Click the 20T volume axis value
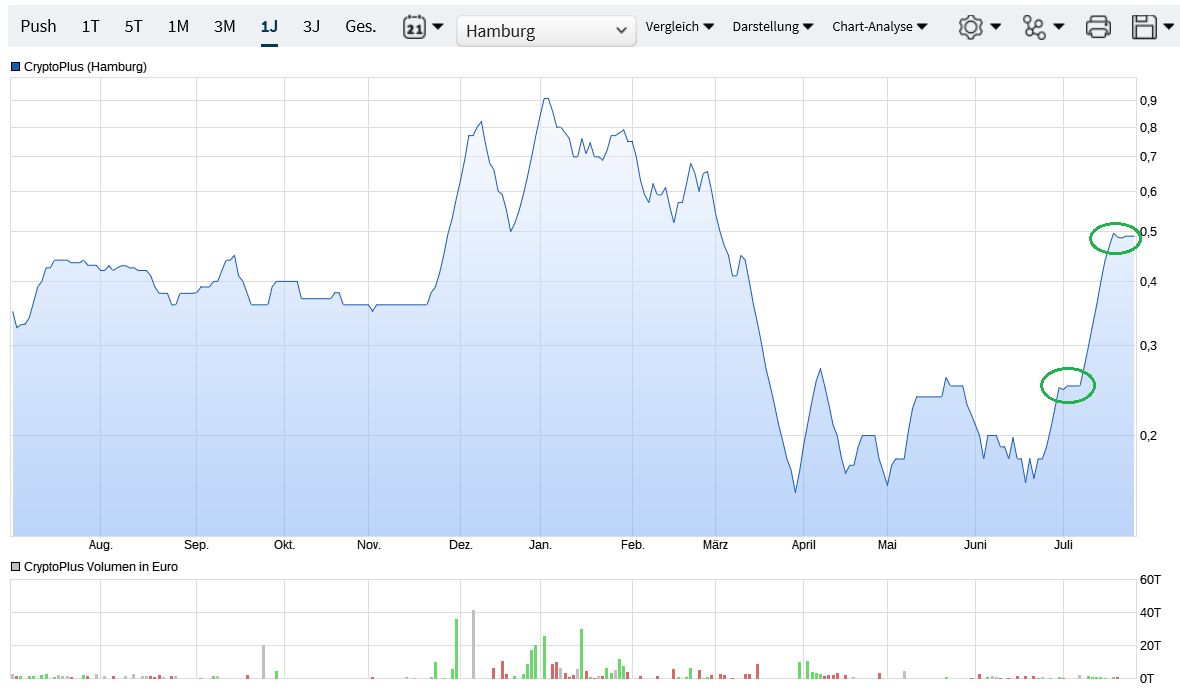 1150,646
